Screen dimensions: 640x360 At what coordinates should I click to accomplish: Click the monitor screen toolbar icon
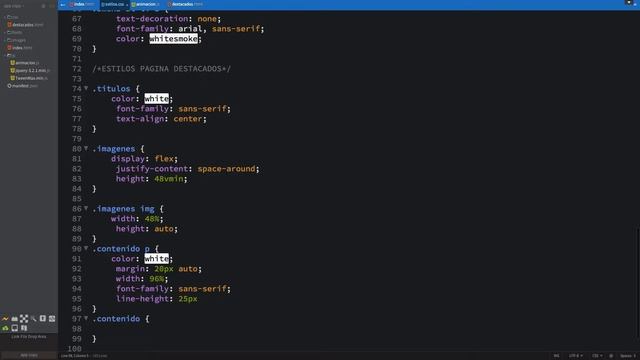tap(15, 328)
